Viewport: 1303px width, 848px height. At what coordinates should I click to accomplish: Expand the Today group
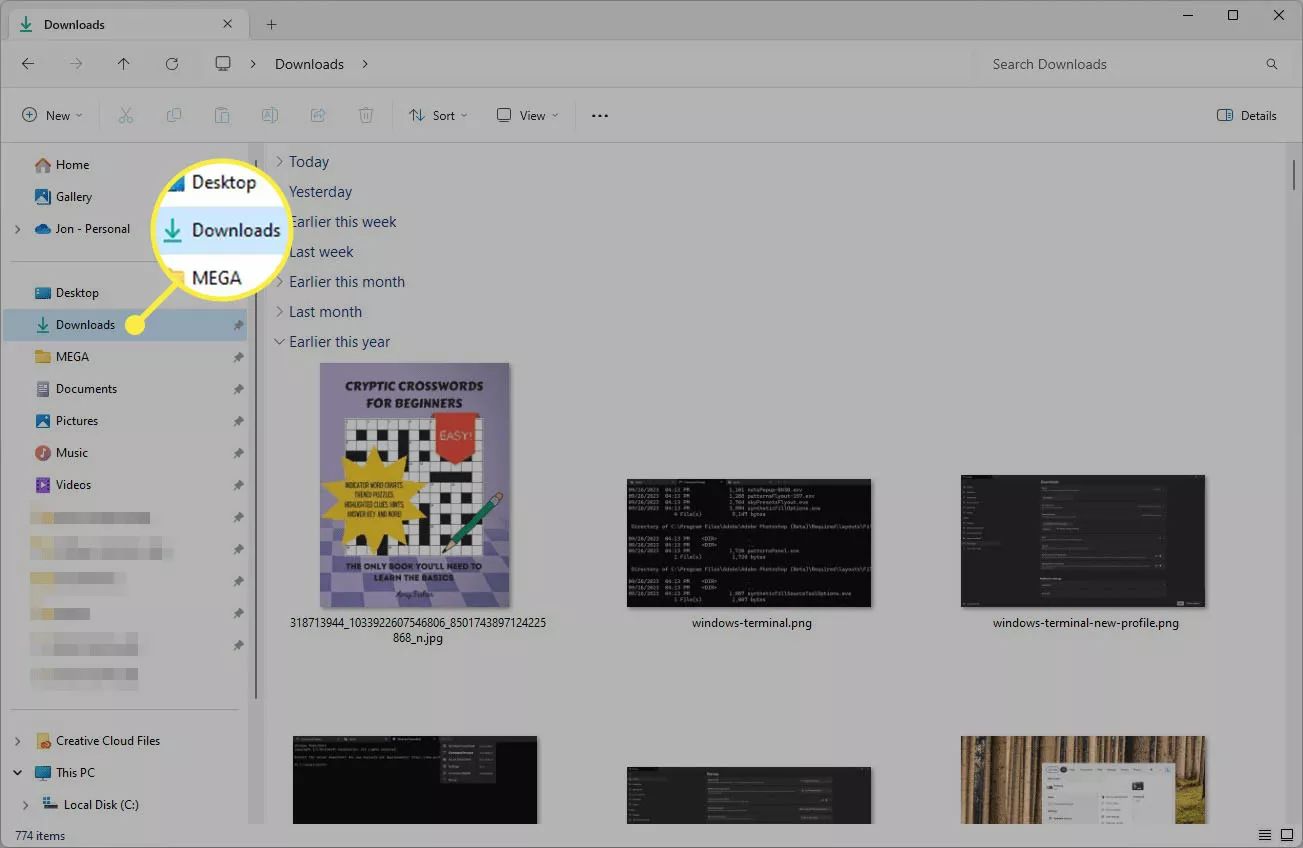tap(280, 162)
